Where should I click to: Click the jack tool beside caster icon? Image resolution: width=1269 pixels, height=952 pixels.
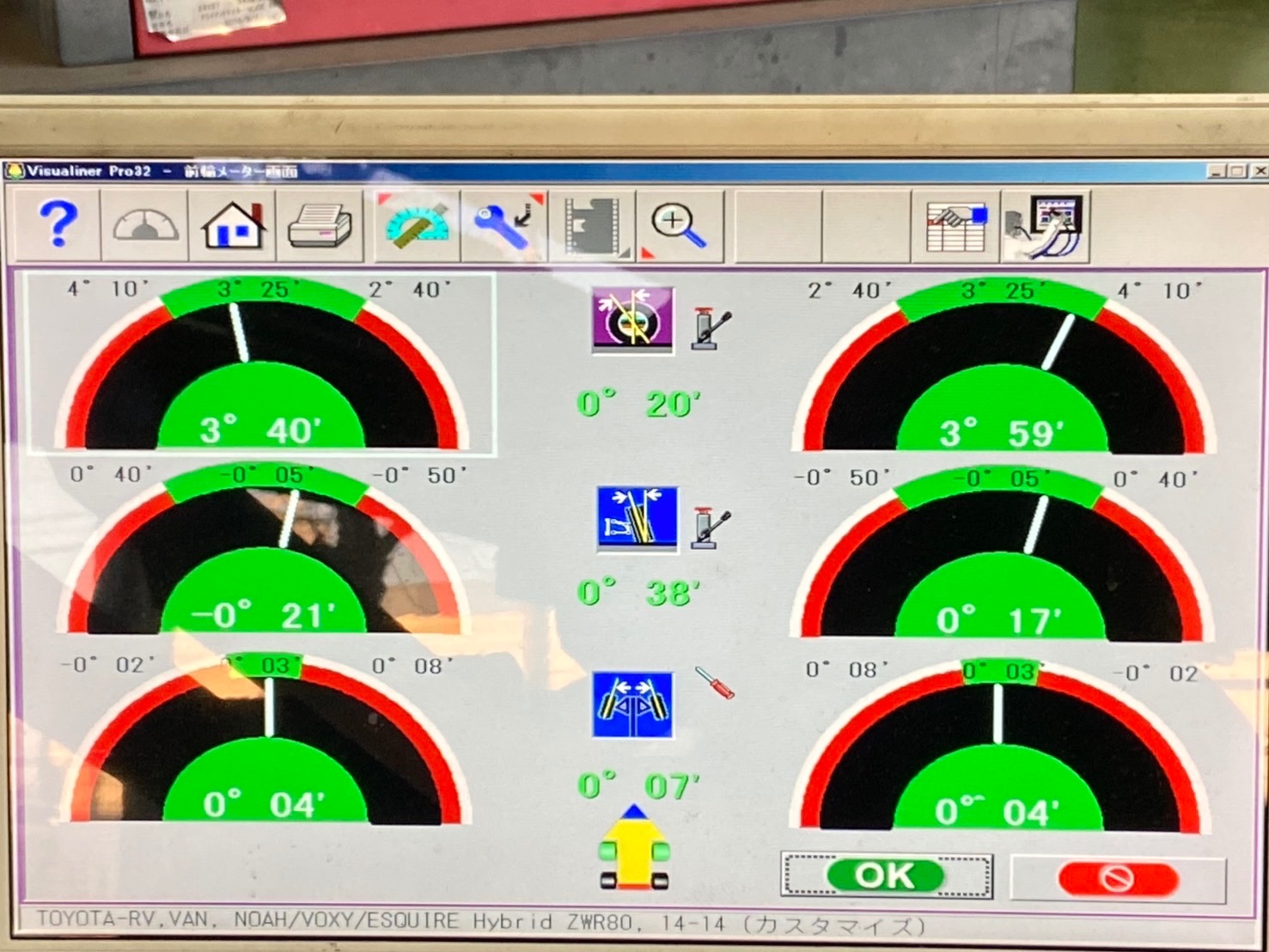711,328
